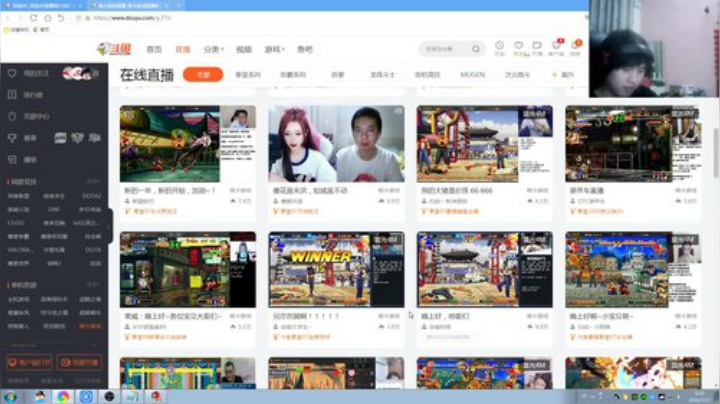Viewport: 720px width, 404px height.
Task: Click the avatars beside 我的关注 in sidebar
Action: pyautogui.click(x=78, y=73)
